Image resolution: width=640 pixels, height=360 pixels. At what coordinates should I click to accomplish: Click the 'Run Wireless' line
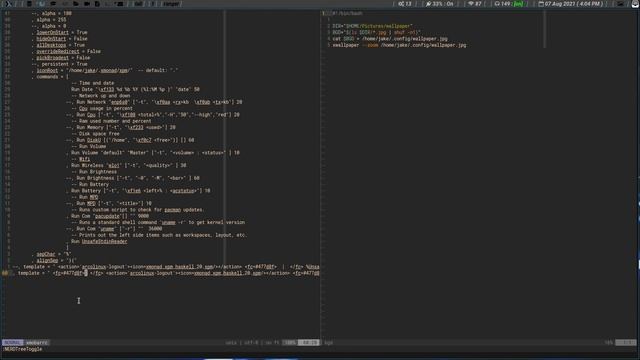[x=126, y=165]
